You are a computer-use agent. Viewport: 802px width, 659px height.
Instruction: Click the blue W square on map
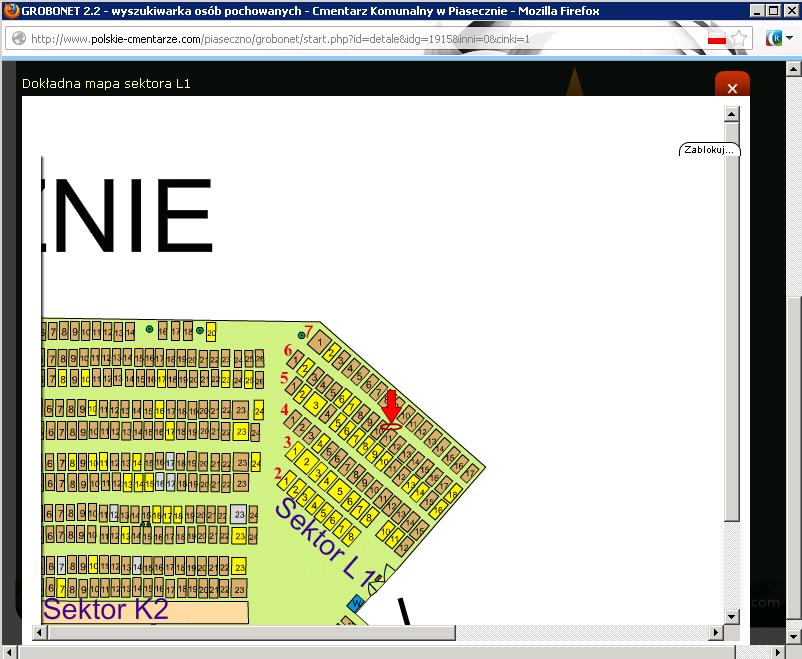pyautogui.click(x=356, y=603)
